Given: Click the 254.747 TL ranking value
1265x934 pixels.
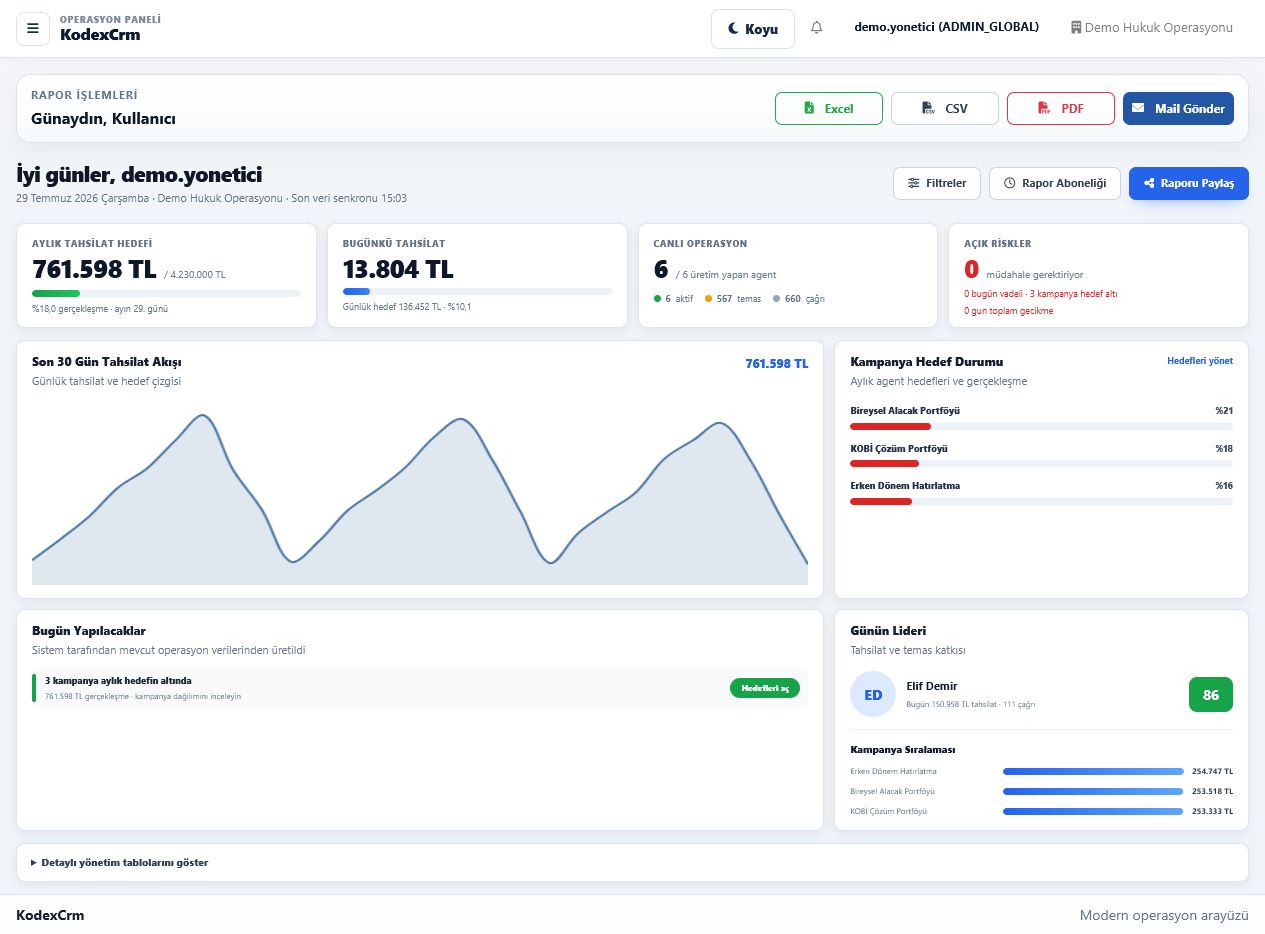Looking at the screenshot, I should click(1212, 771).
